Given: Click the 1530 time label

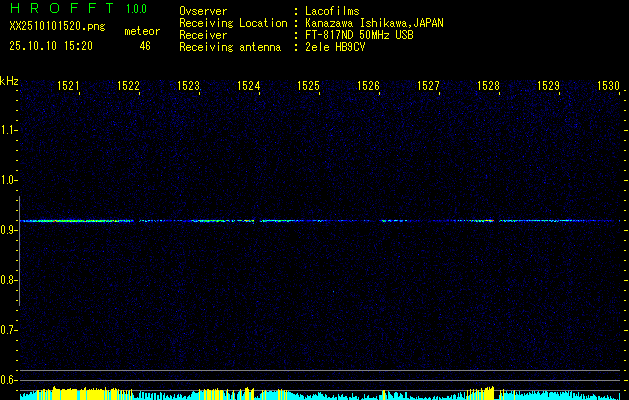Looking at the screenshot, I should 609,87.
